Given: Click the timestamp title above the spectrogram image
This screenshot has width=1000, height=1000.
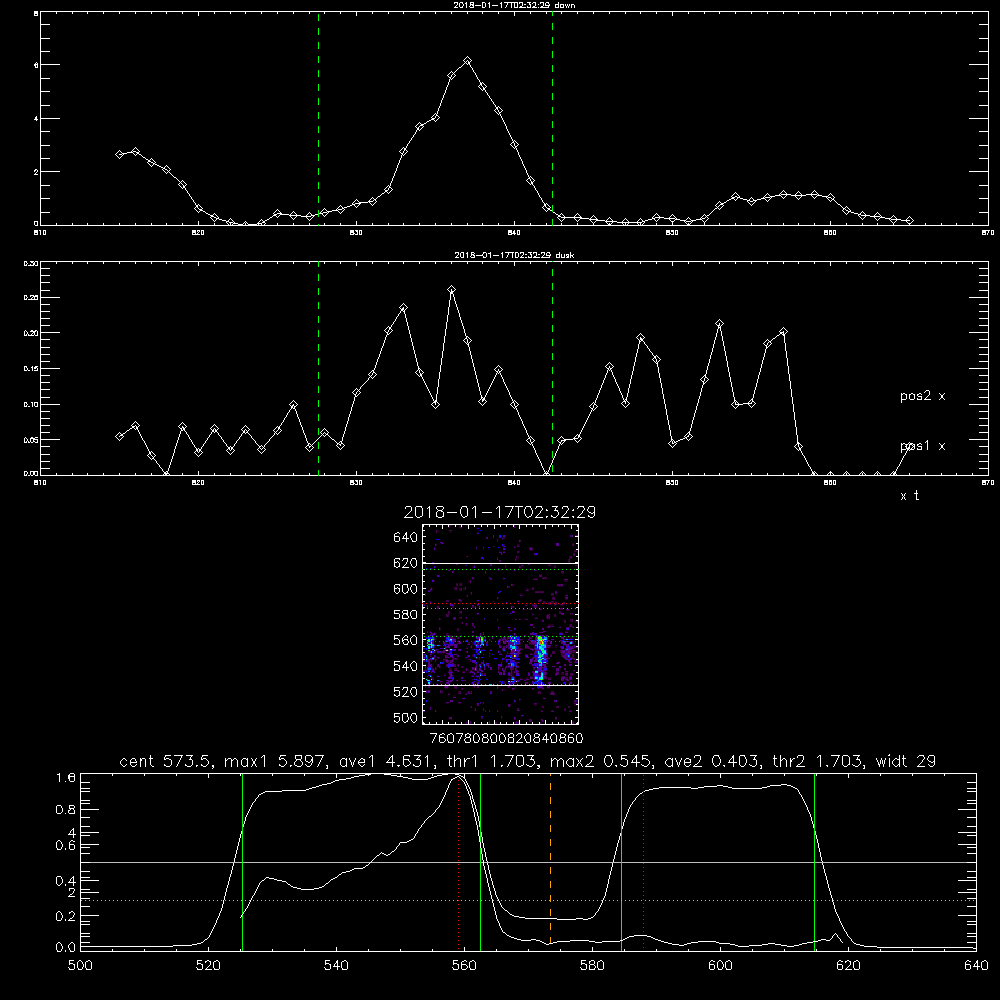Looking at the screenshot, I should click(x=500, y=512).
